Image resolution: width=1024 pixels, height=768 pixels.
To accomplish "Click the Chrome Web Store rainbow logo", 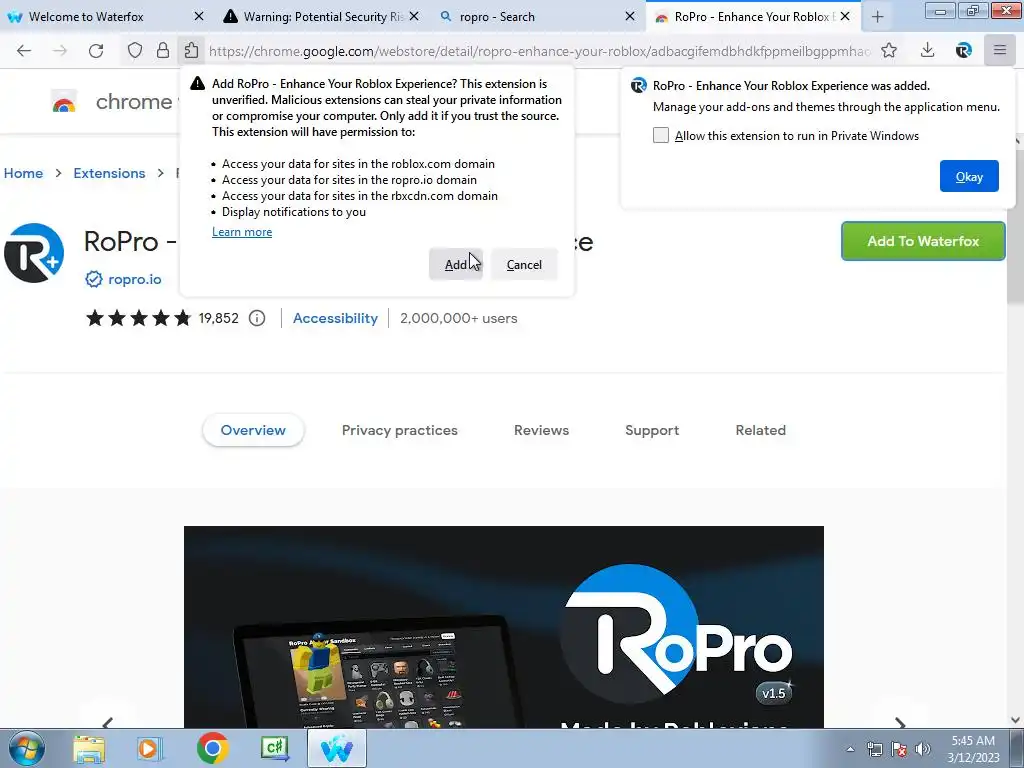I will pos(64,103).
